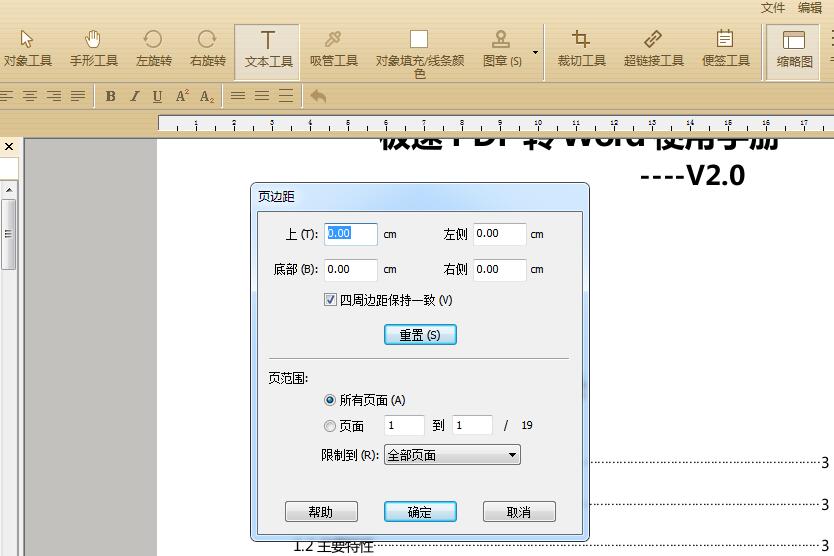Image resolution: width=834 pixels, height=556 pixels.
Task: Click the 页边距 dialog title
Action: click(276, 197)
